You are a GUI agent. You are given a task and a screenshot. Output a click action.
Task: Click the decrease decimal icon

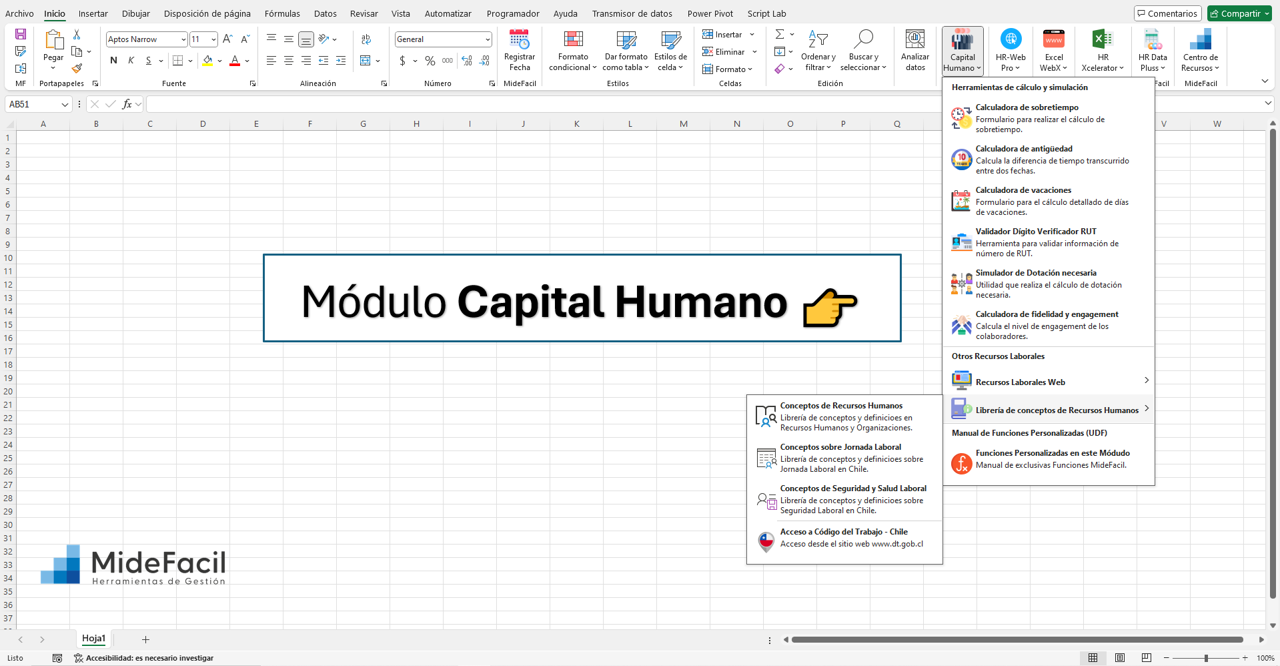pos(485,61)
